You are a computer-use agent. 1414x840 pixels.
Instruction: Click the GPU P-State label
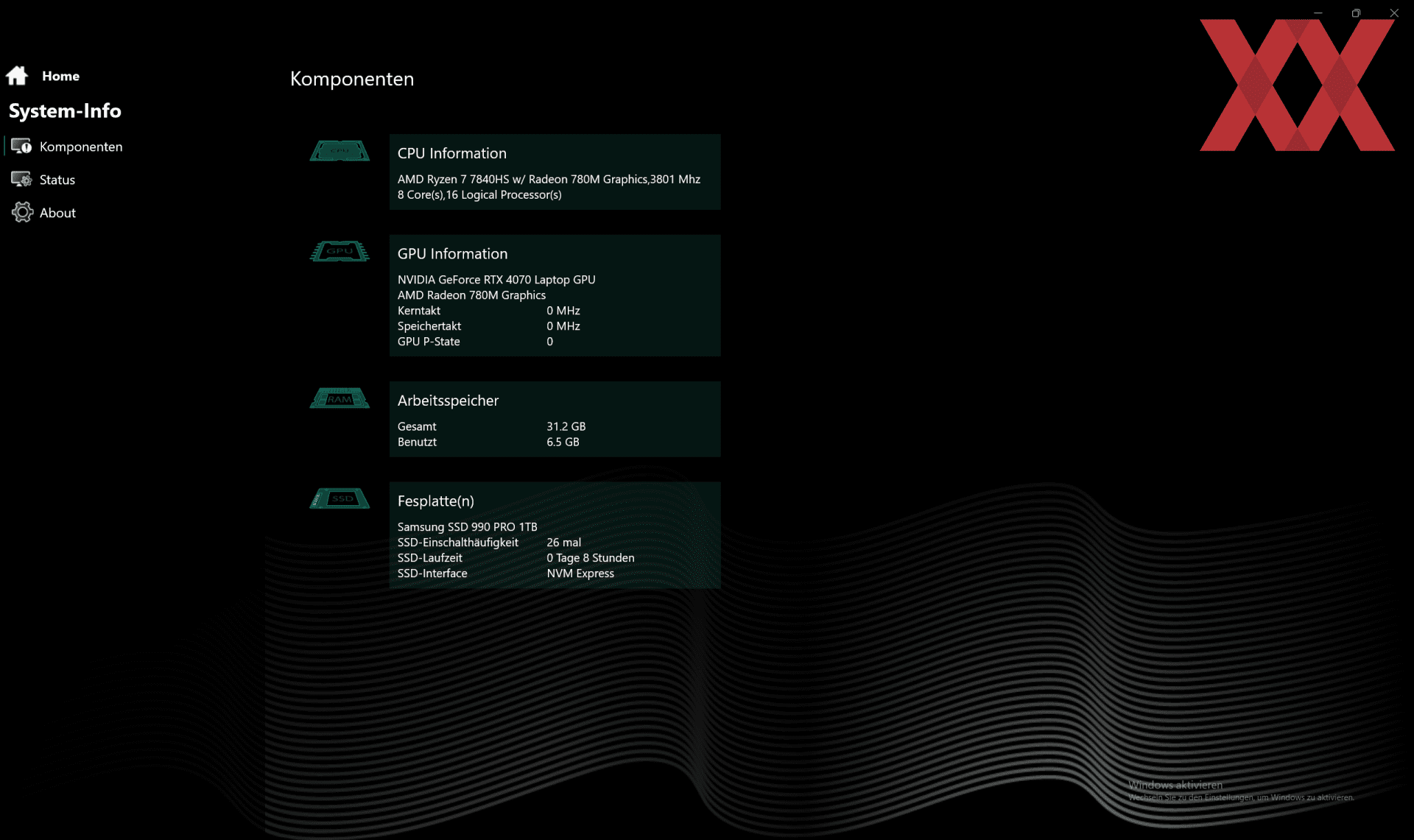[429, 342]
